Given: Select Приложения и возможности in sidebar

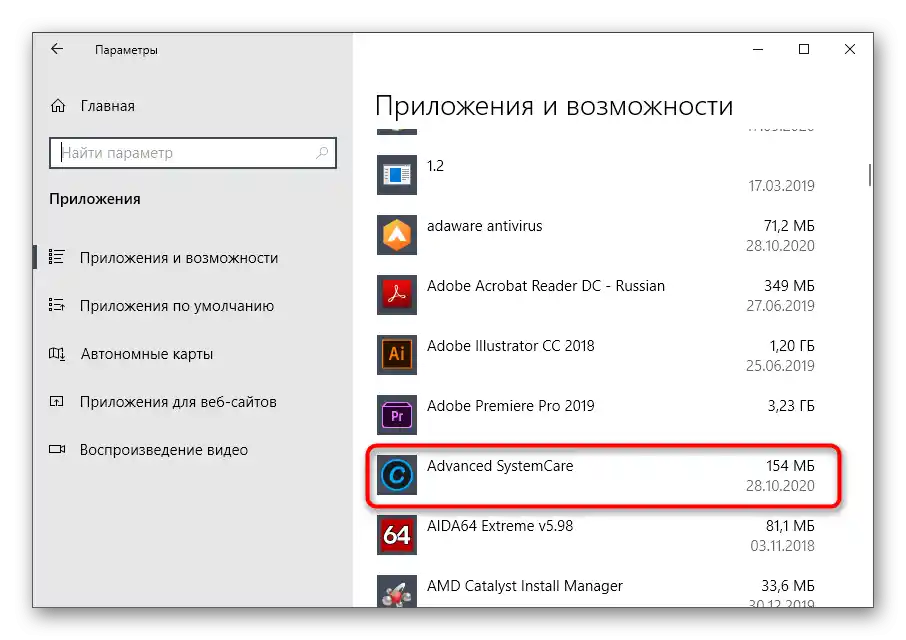Looking at the screenshot, I should (x=179, y=258).
